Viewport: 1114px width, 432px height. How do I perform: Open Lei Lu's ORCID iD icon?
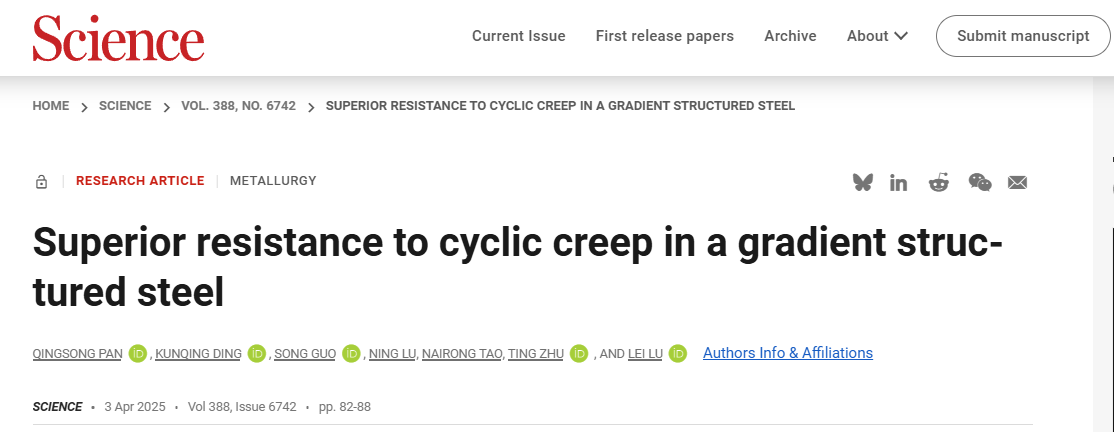coord(678,353)
